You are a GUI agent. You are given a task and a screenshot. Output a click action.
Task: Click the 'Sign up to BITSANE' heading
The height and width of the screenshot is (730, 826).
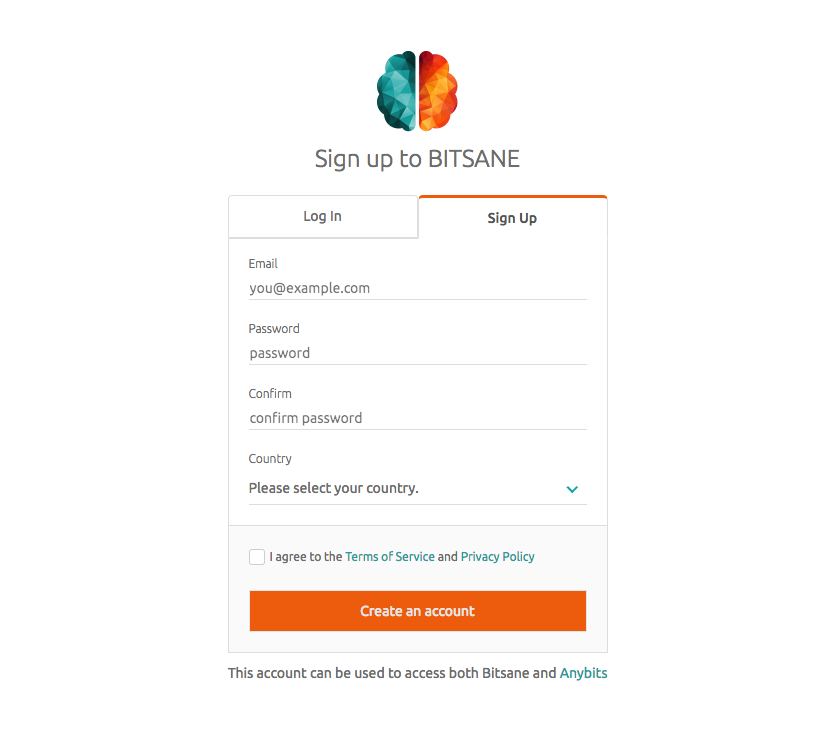[417, 159]
